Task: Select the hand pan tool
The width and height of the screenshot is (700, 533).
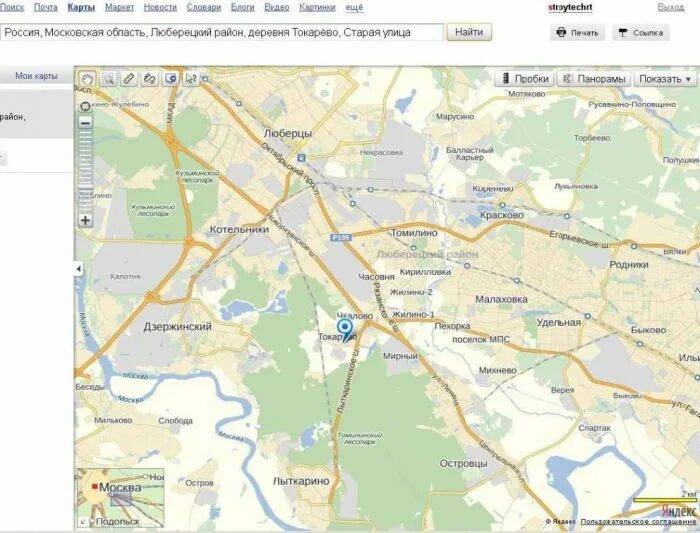Action: click(x=88, y=79)
